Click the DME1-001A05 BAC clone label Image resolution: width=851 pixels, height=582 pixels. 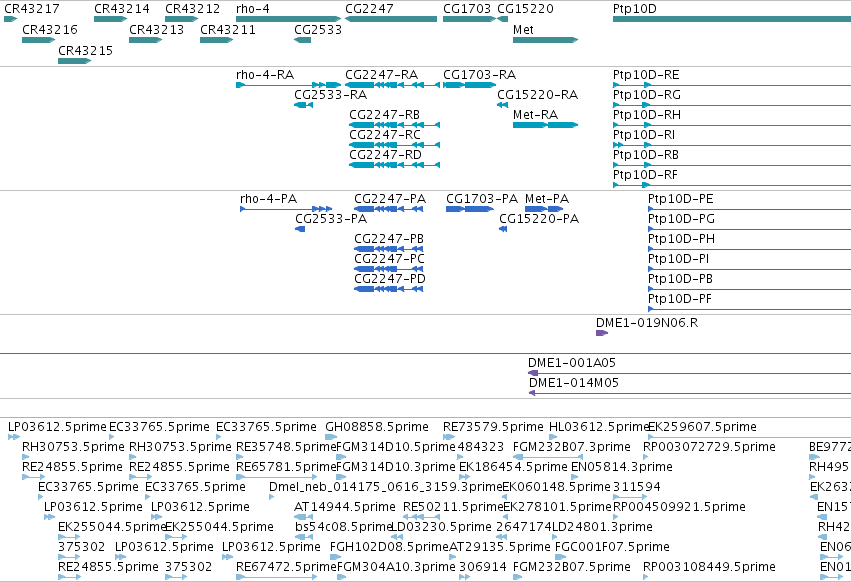(x=572, y=363)
